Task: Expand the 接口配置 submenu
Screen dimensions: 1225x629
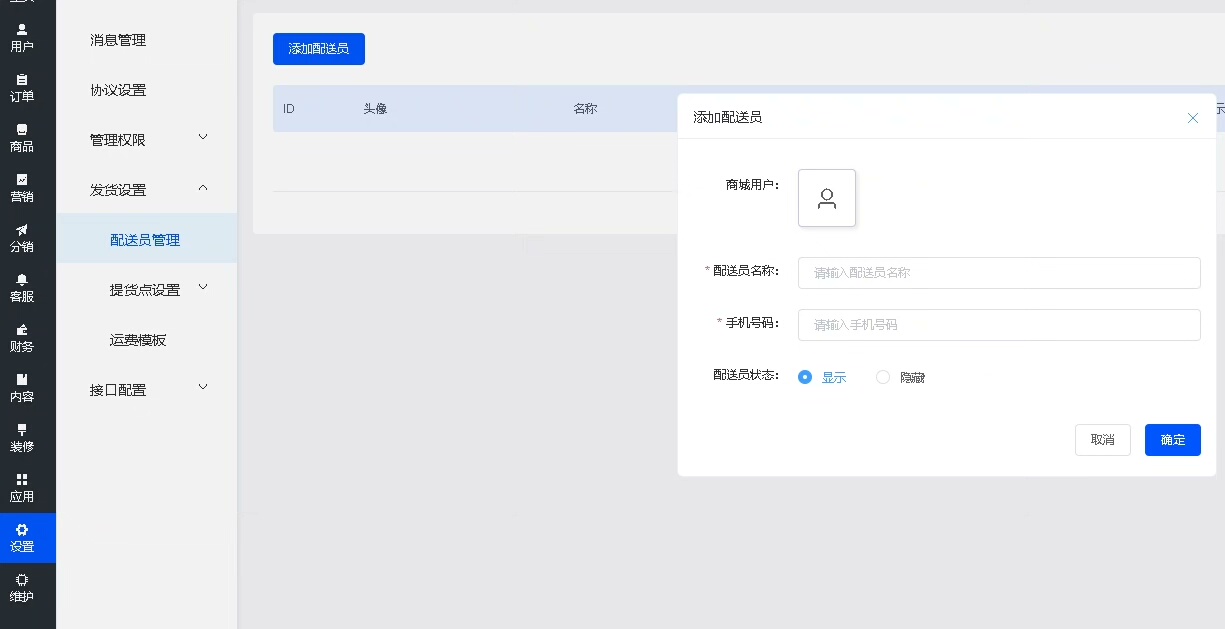Action: (147, 390)
